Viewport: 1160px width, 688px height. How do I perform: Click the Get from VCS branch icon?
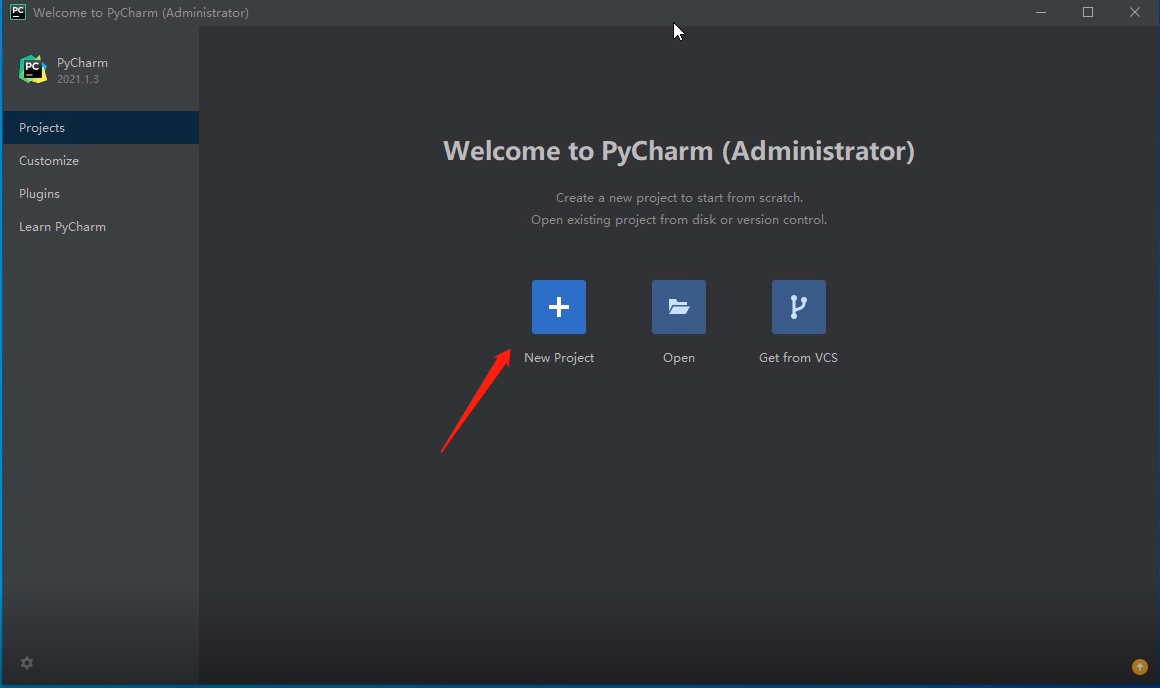click(x=798, y=307)
